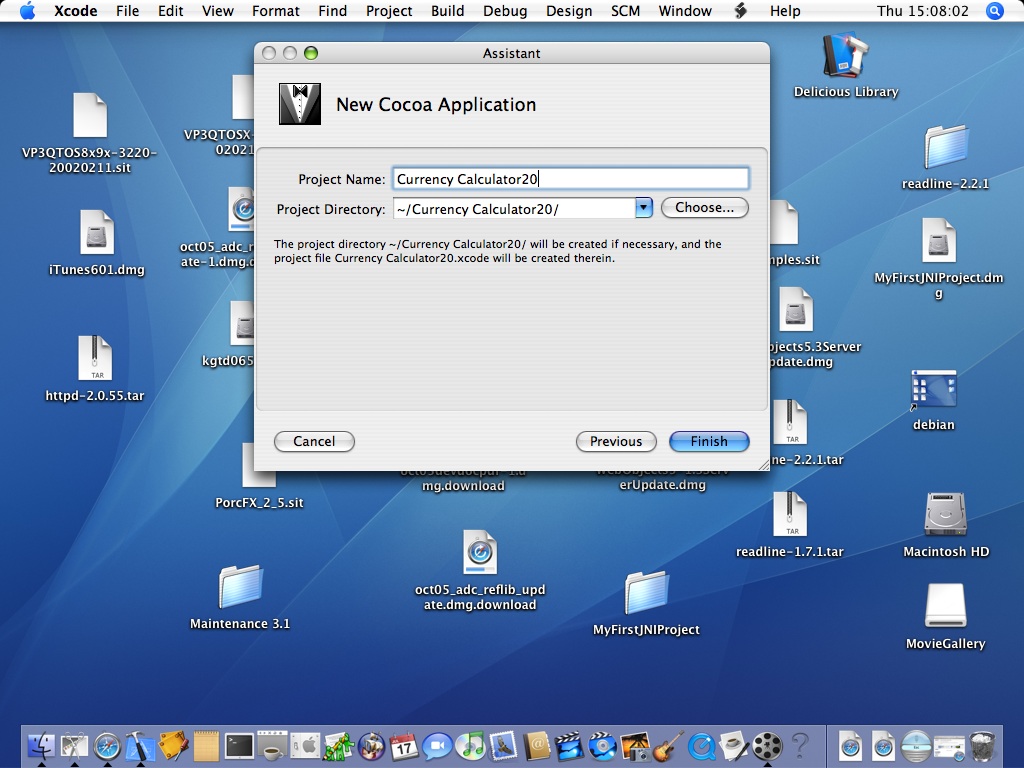The height and width of the screenshot is (768, 1024).
Task: Click the Finish button
Action: coord(709,441)
